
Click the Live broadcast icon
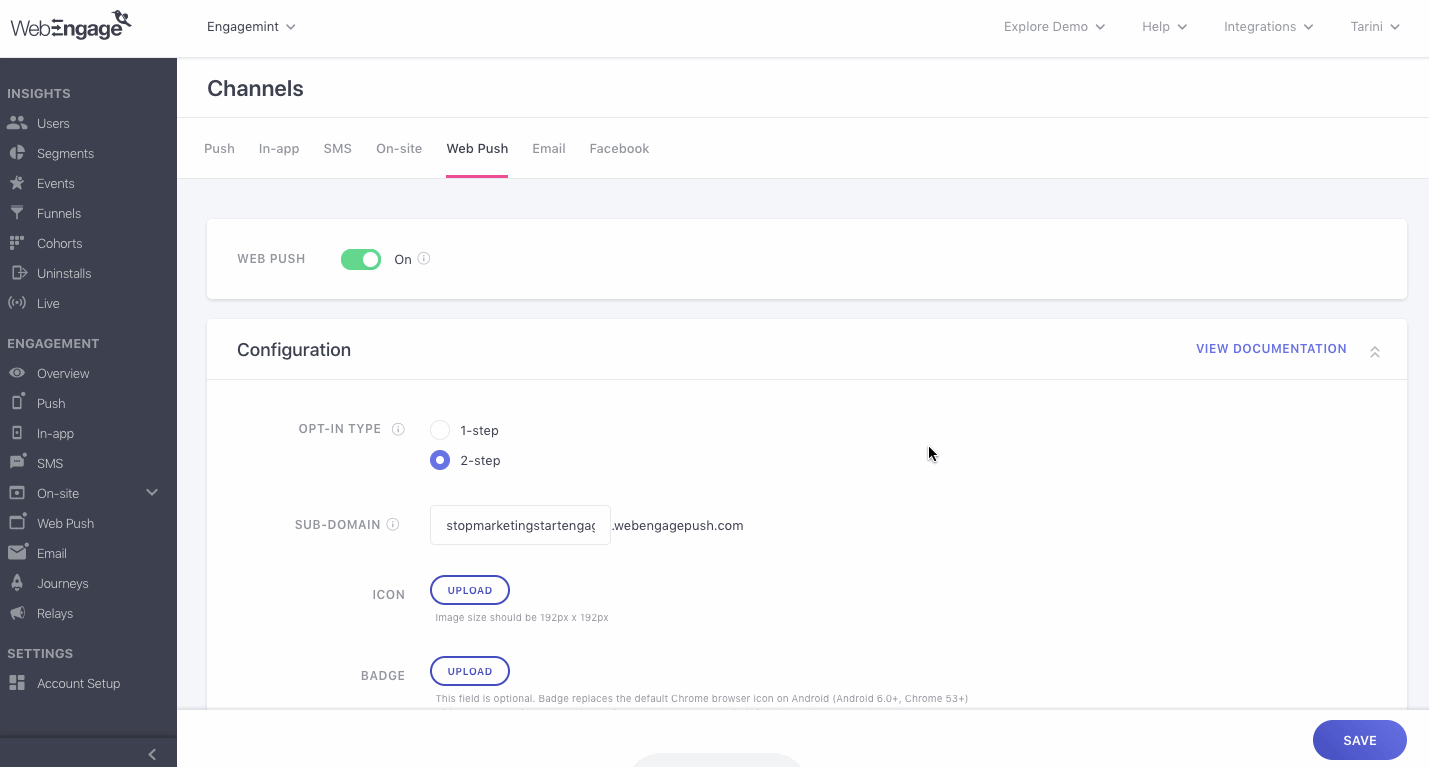[17, 303]
